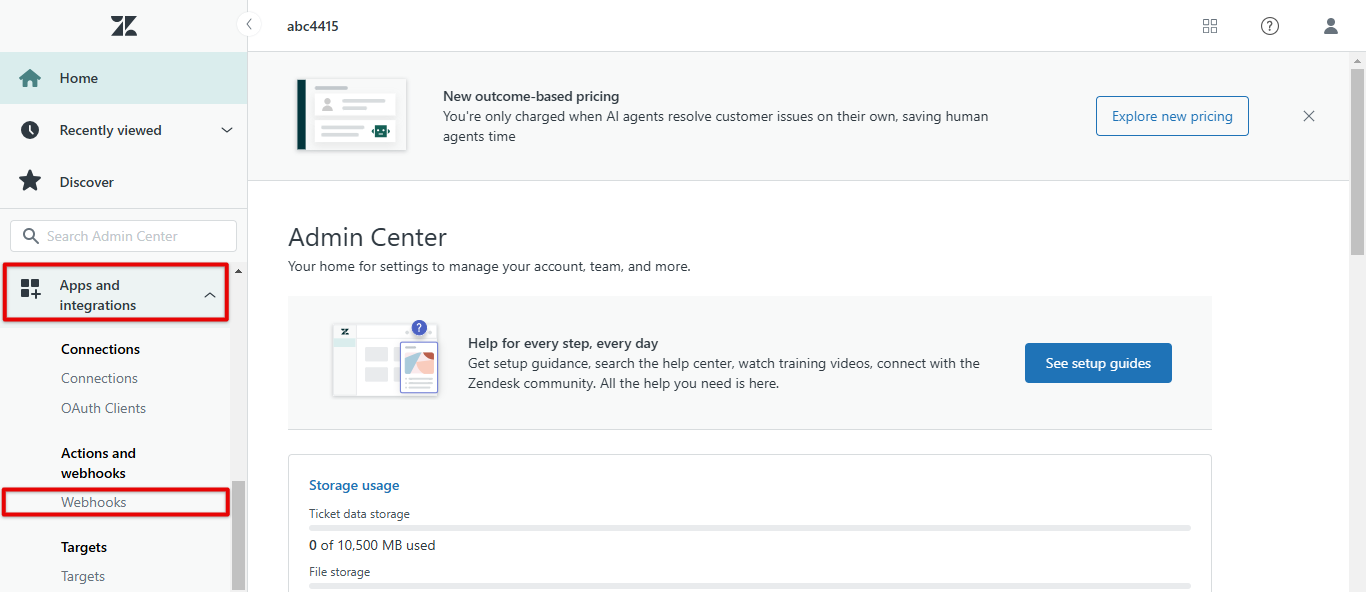Click the bold Connections section heading

(100, 349)
